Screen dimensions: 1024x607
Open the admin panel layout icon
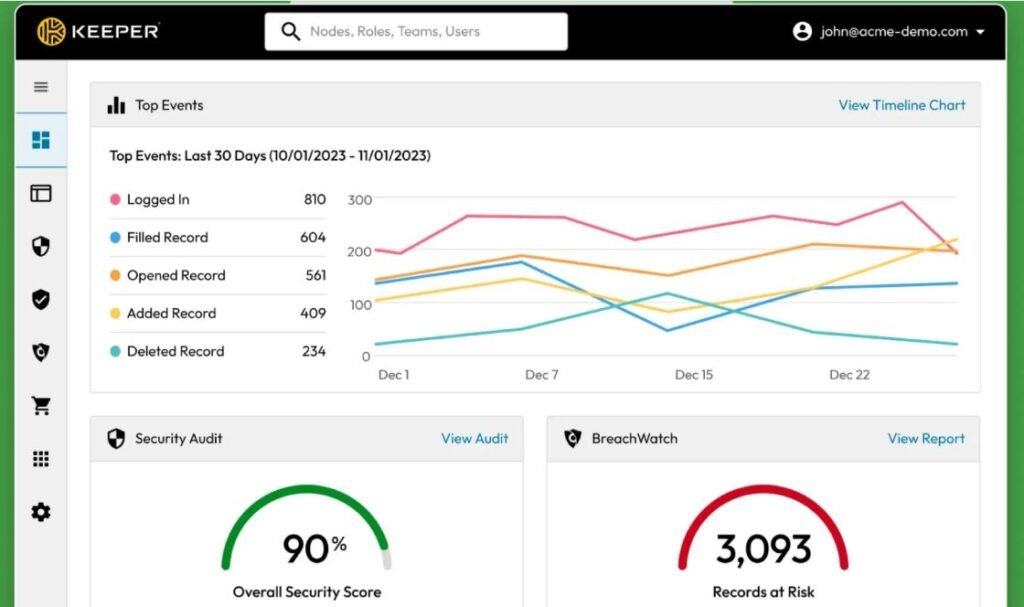tap(40, 193)
